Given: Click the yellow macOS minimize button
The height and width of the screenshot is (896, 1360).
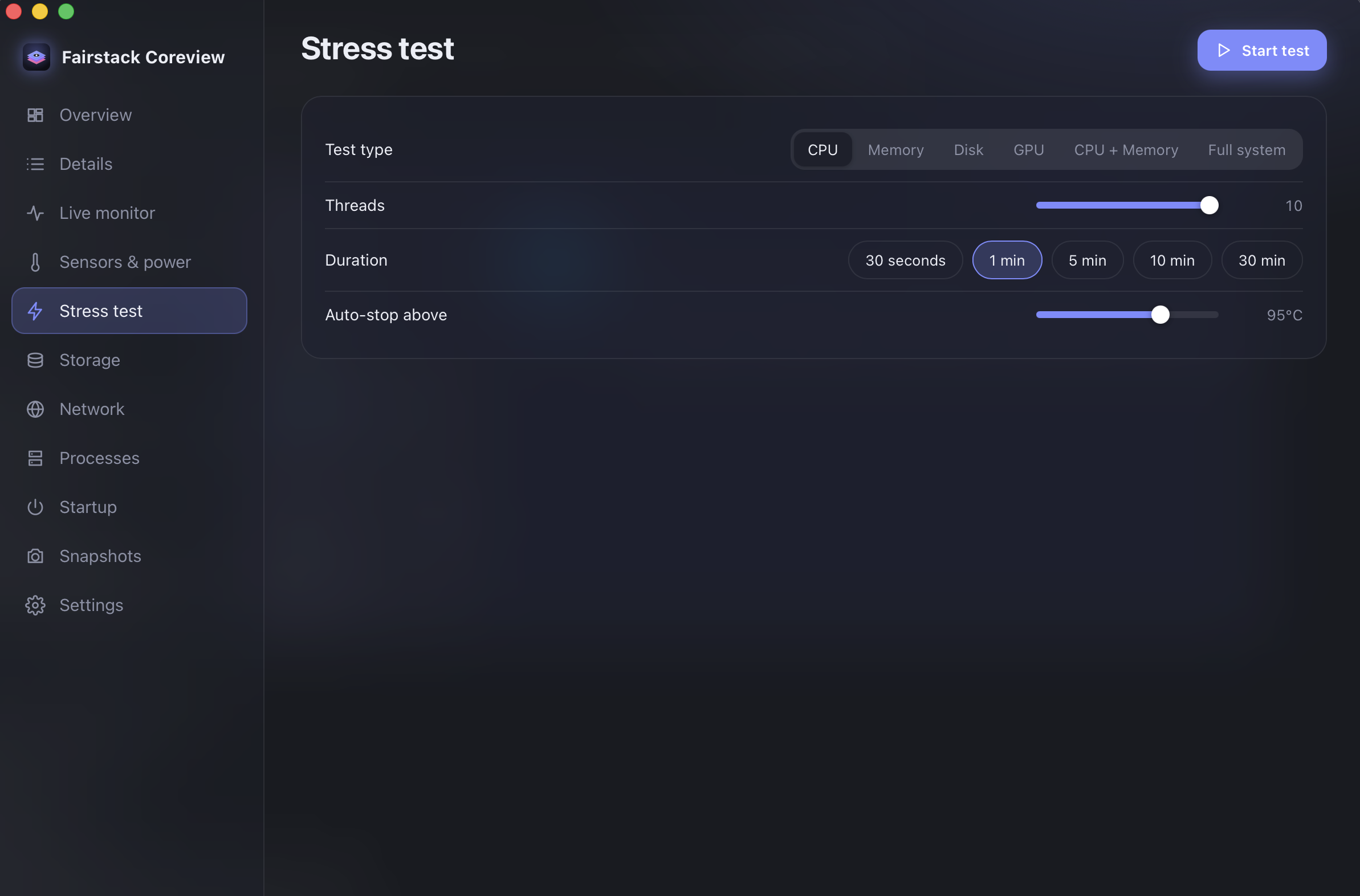Looking at the screenshot, I should 40,11.
